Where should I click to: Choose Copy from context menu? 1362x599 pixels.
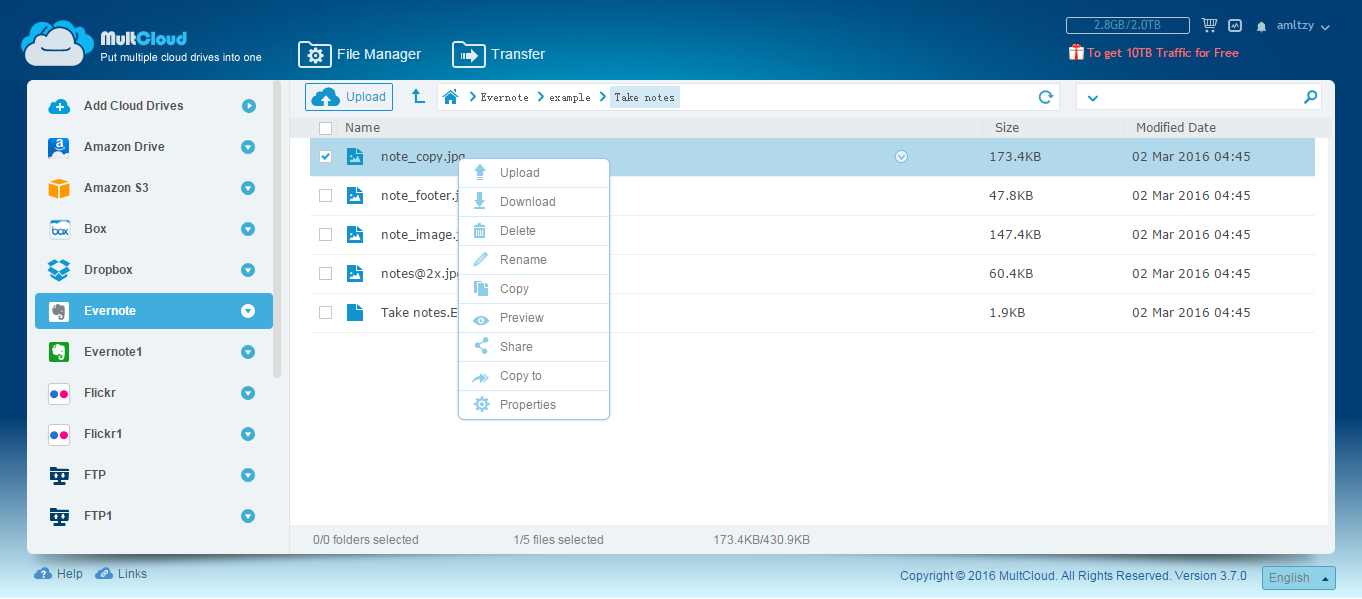pyautogui.click(x=534, y=289)
